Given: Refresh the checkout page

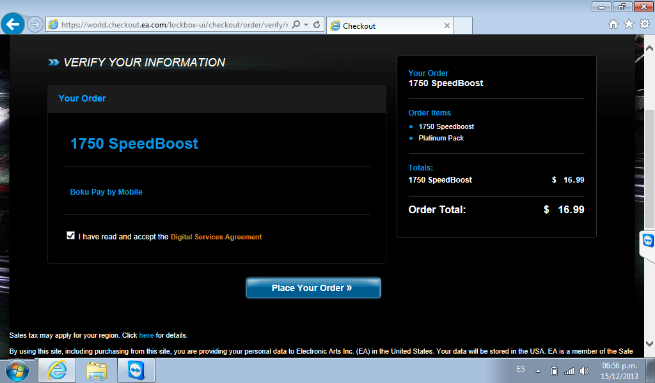Looking at the screenshot, I should point(317,25).
